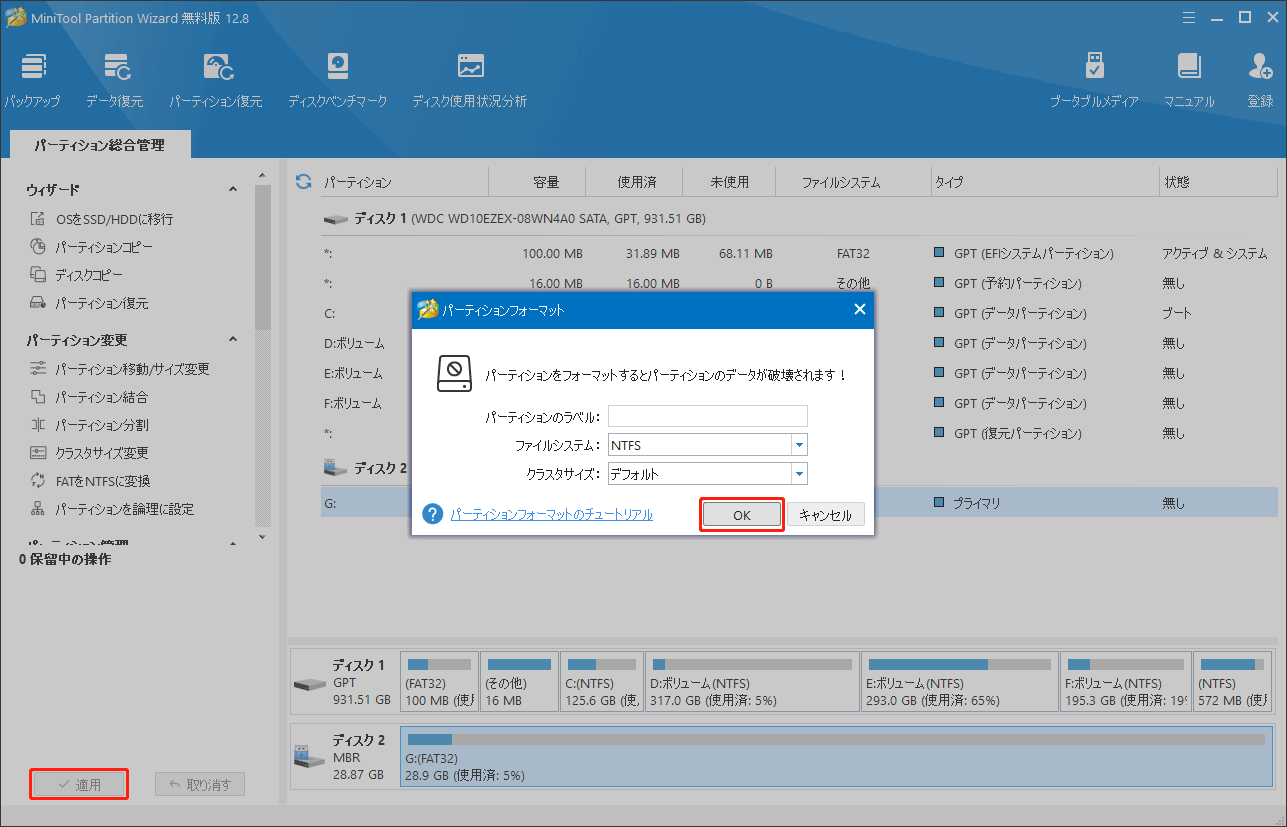Open パーティション復元 from top toolbar

(215, 81)
